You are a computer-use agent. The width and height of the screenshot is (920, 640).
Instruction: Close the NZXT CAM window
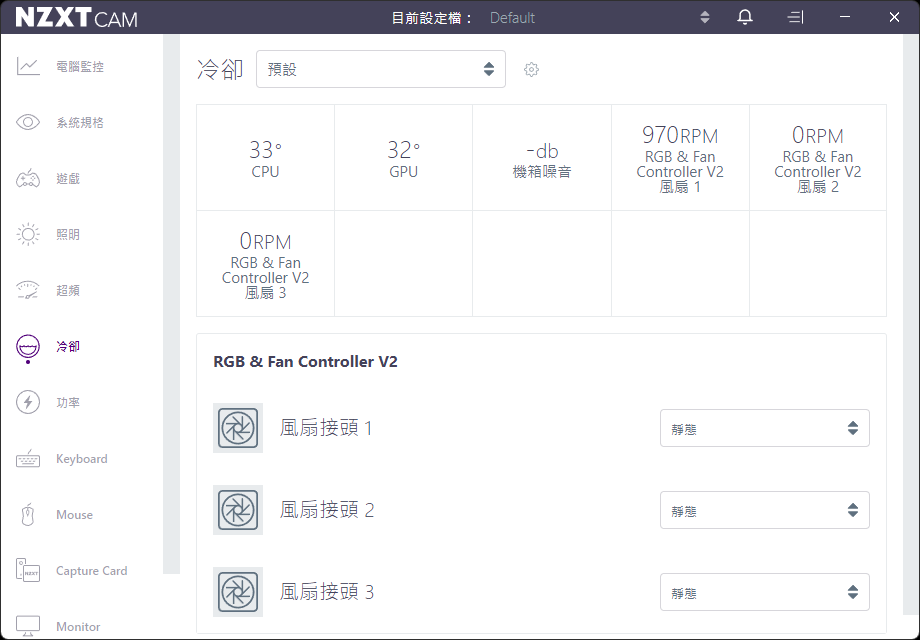[894, 17]
